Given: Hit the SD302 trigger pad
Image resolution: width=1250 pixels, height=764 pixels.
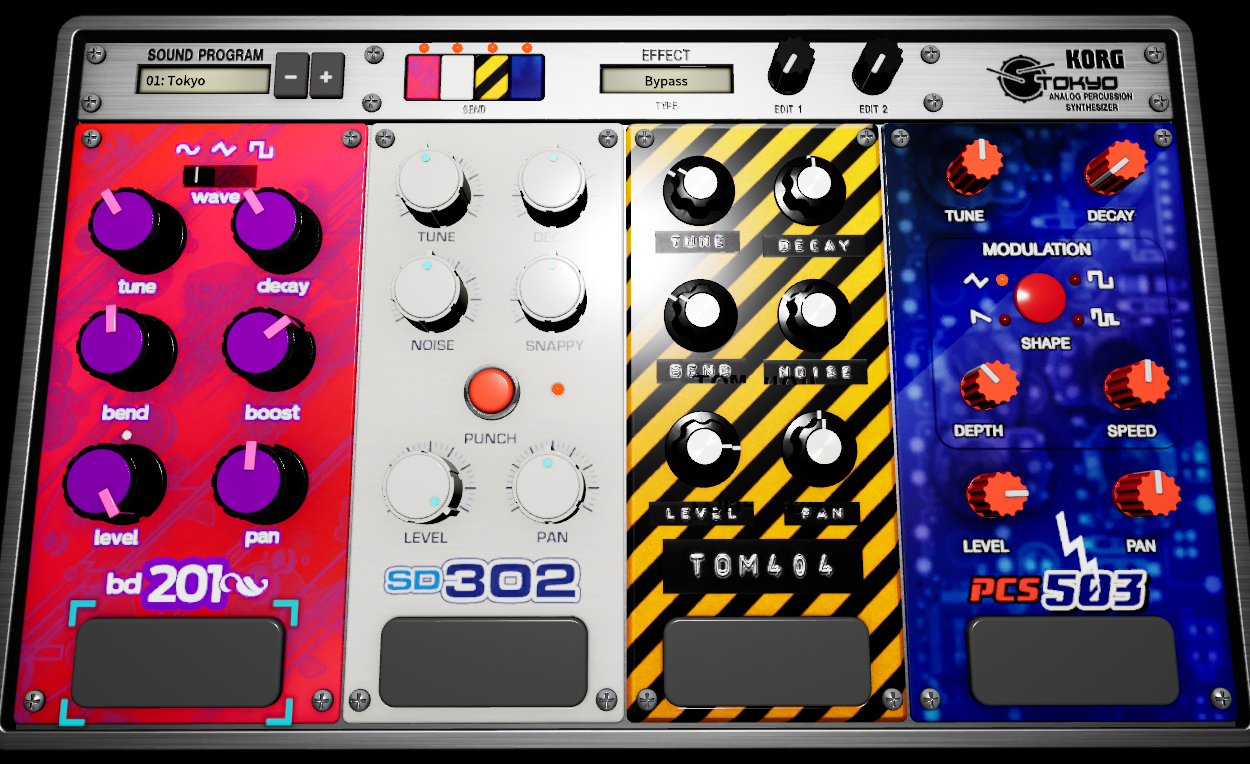Looking at the screenshot, I should 483,661.
